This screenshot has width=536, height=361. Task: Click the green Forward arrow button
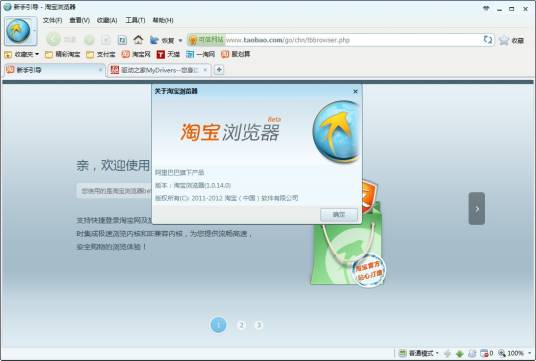click(x=89, y=40)
